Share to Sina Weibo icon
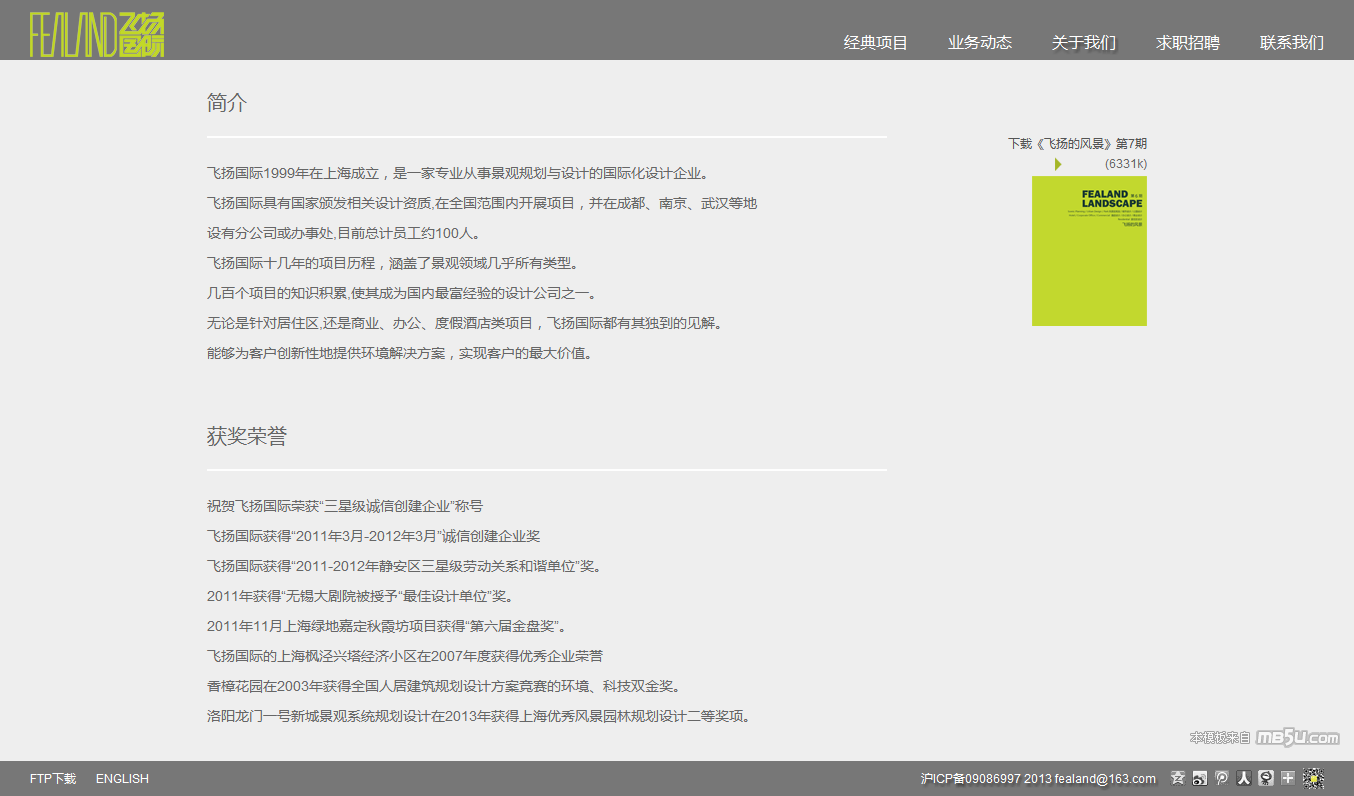Viewport: 1354px width, 796px height. point(1200,778)
